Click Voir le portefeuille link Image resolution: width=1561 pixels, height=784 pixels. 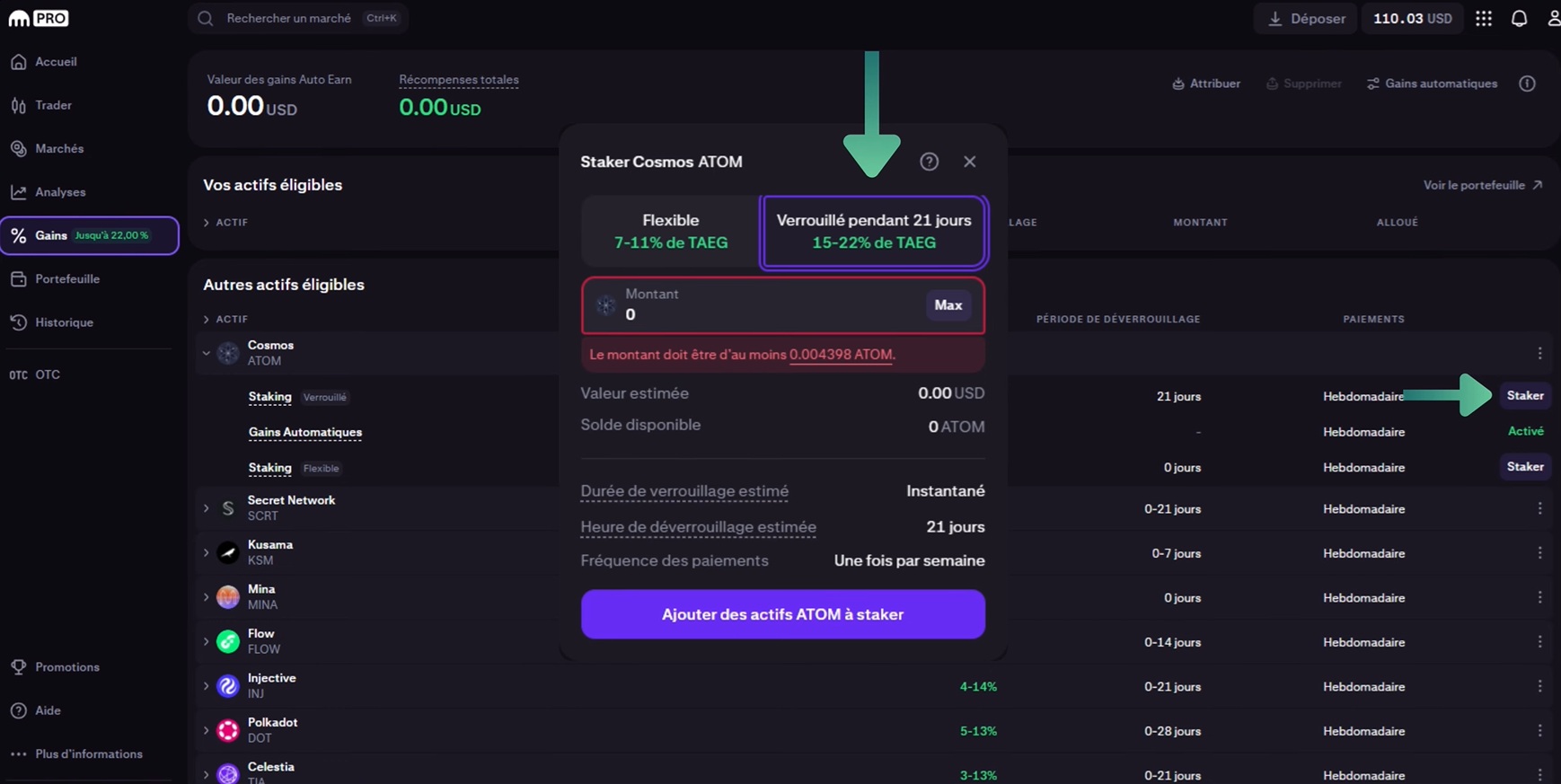pyautogui.click(x=1483, y=185)
